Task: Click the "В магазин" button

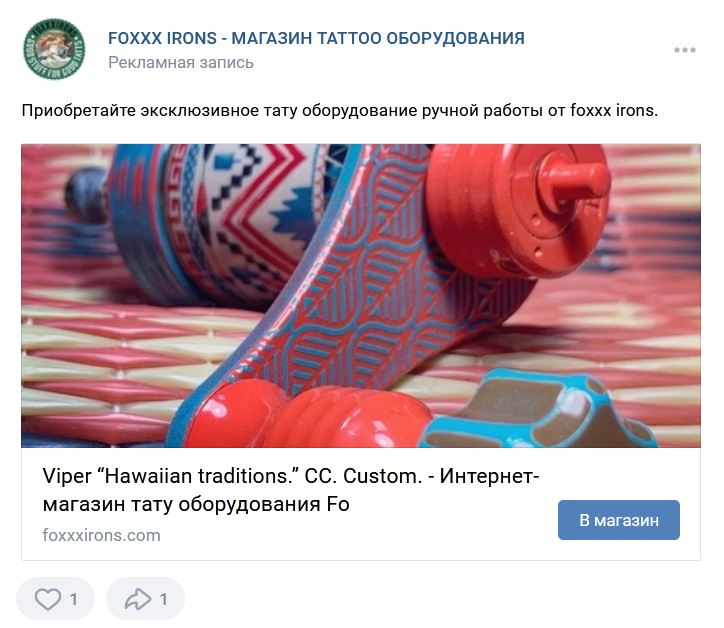Action: point(618,520)
